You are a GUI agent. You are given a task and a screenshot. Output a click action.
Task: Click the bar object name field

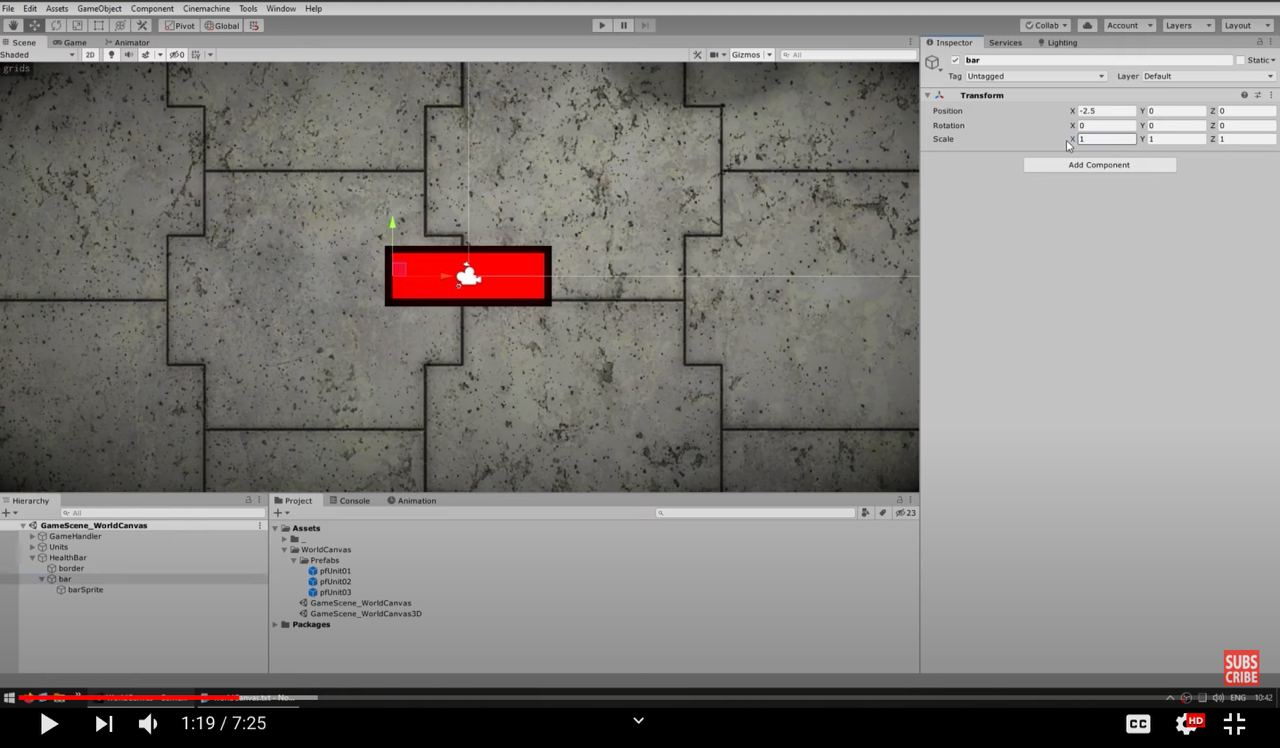1098,60
